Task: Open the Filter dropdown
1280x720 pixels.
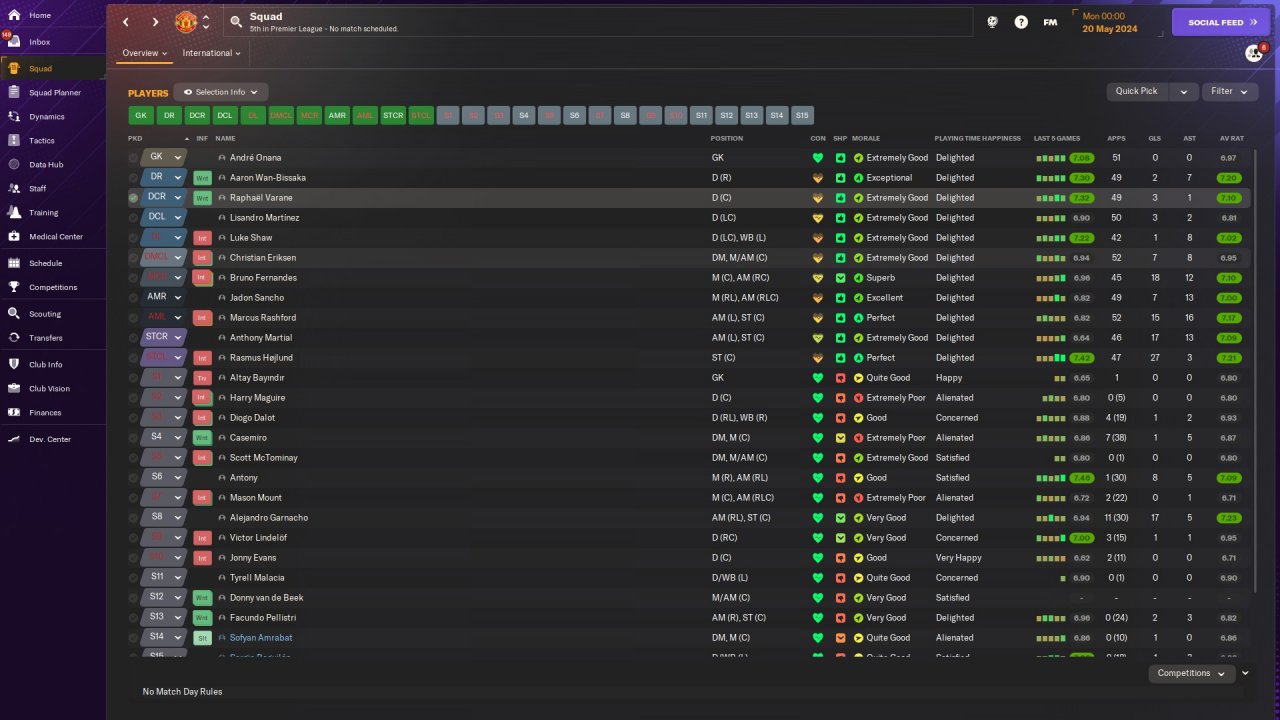Action: pyautogui.click(x=1229, y=91)
